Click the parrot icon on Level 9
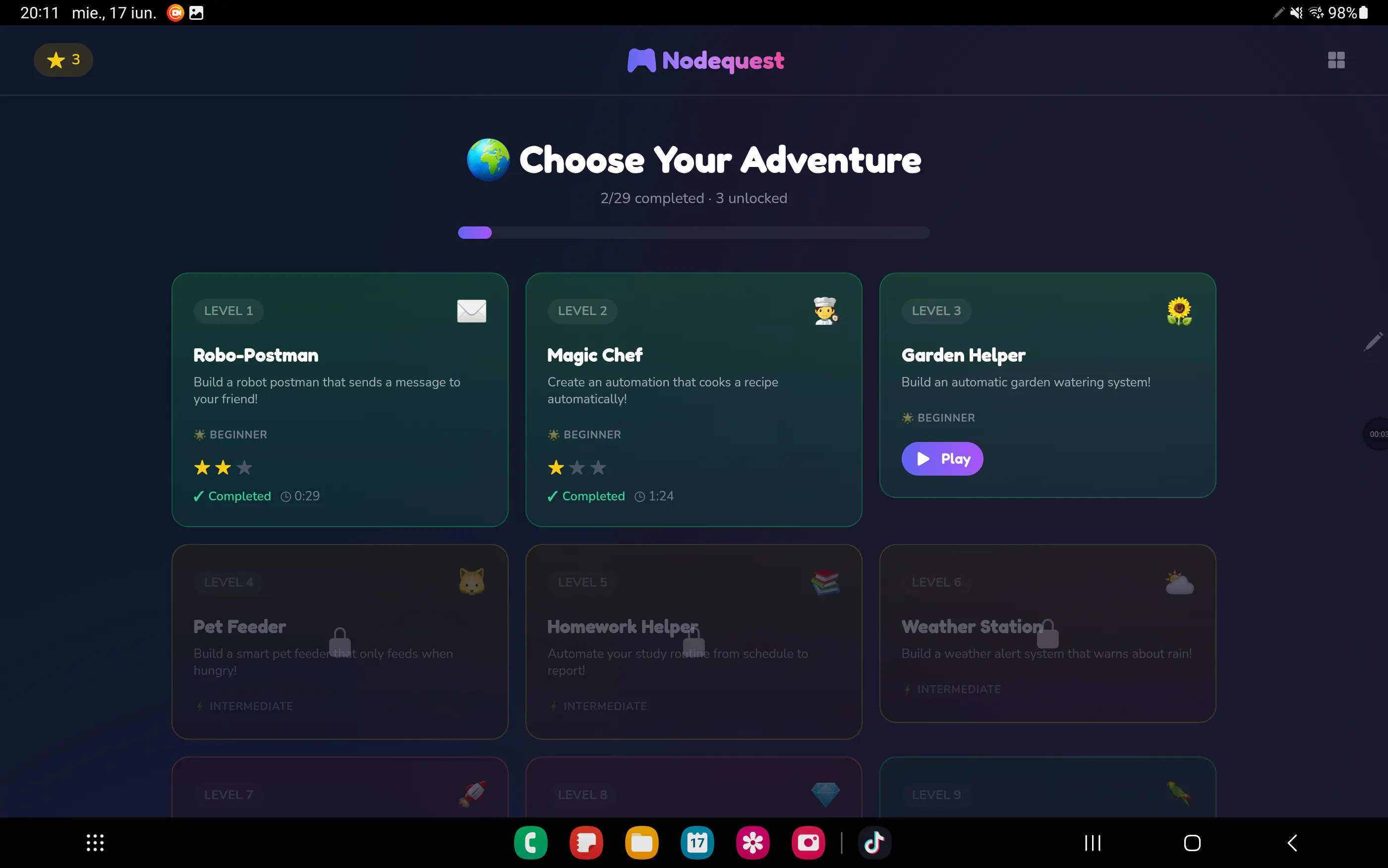The width and height of the screenshot is (1388, 868). click(1179, 795)
